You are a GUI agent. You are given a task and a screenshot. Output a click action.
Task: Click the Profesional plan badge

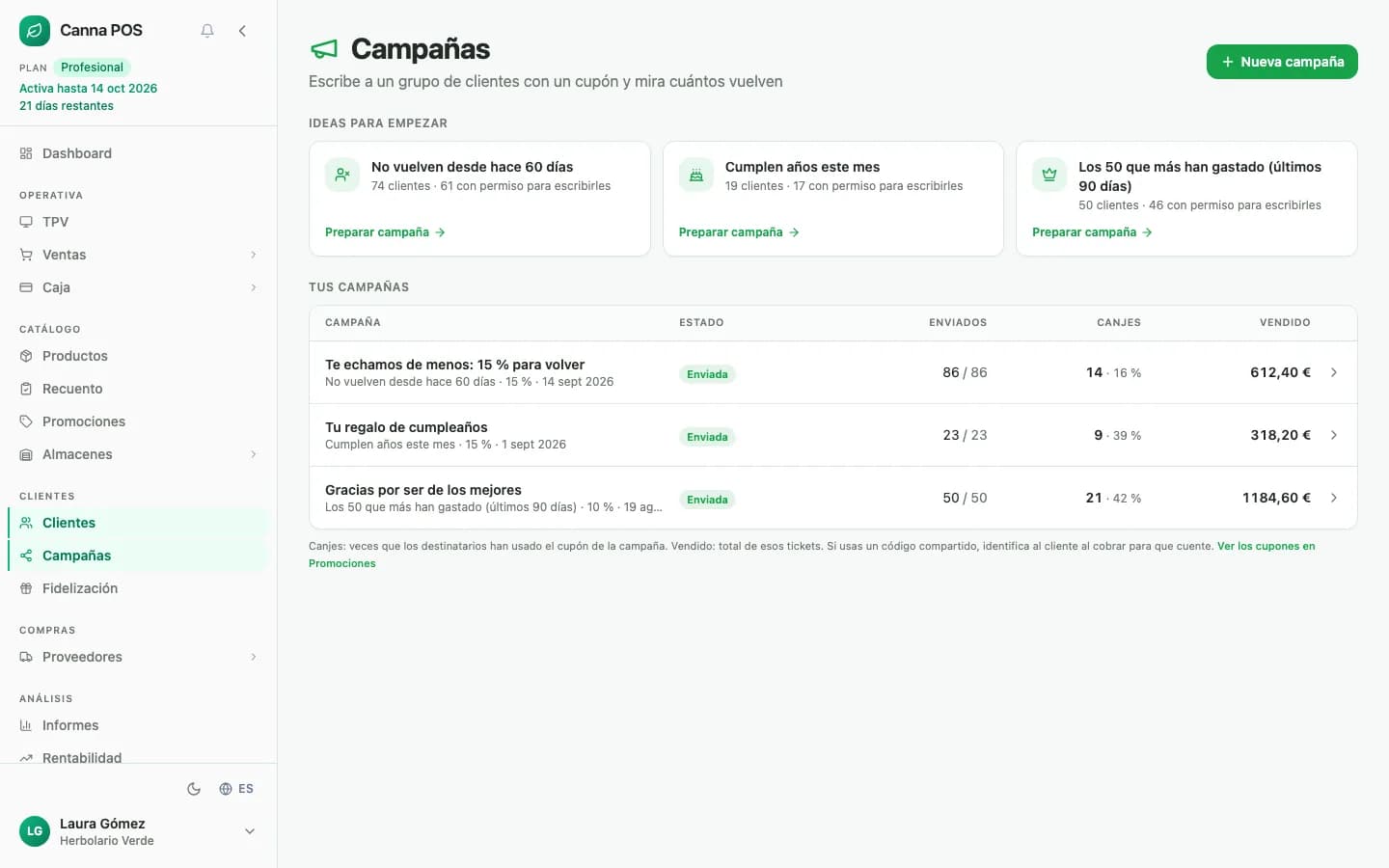point(92,68)
